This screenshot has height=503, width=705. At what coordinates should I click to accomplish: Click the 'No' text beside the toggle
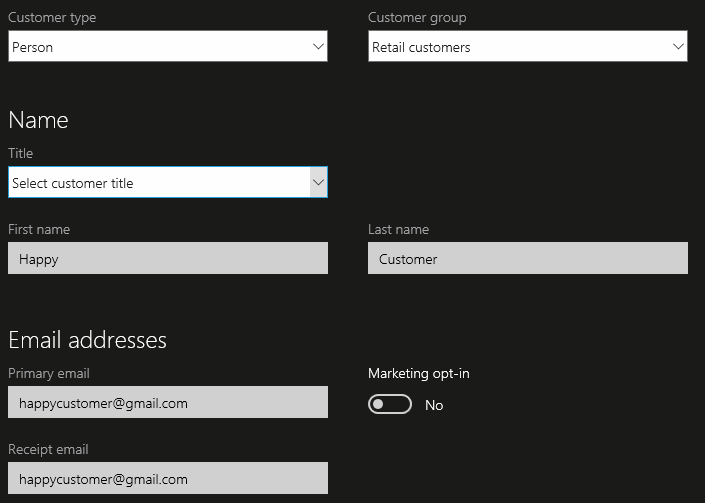(x=434, y=405)
